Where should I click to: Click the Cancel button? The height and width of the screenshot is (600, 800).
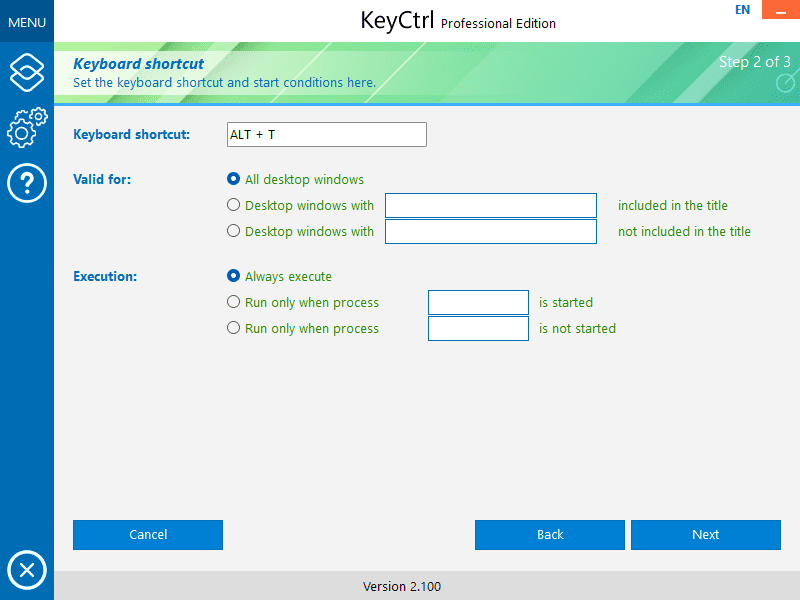coord(148,535)
